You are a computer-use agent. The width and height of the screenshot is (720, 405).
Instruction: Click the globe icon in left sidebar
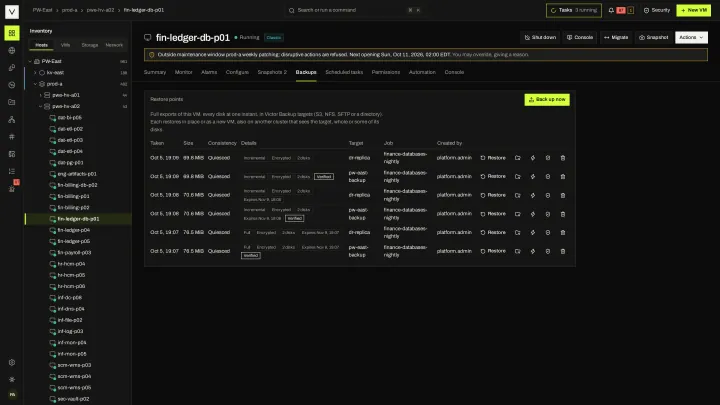click(11, 51)
